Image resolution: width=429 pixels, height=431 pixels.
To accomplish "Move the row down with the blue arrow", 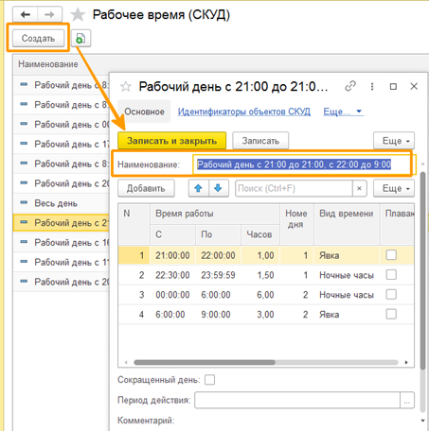I will click(218, 188).
